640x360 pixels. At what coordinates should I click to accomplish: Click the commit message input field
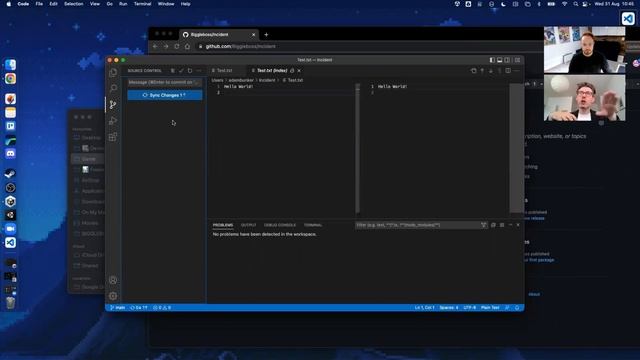point(164,82)
